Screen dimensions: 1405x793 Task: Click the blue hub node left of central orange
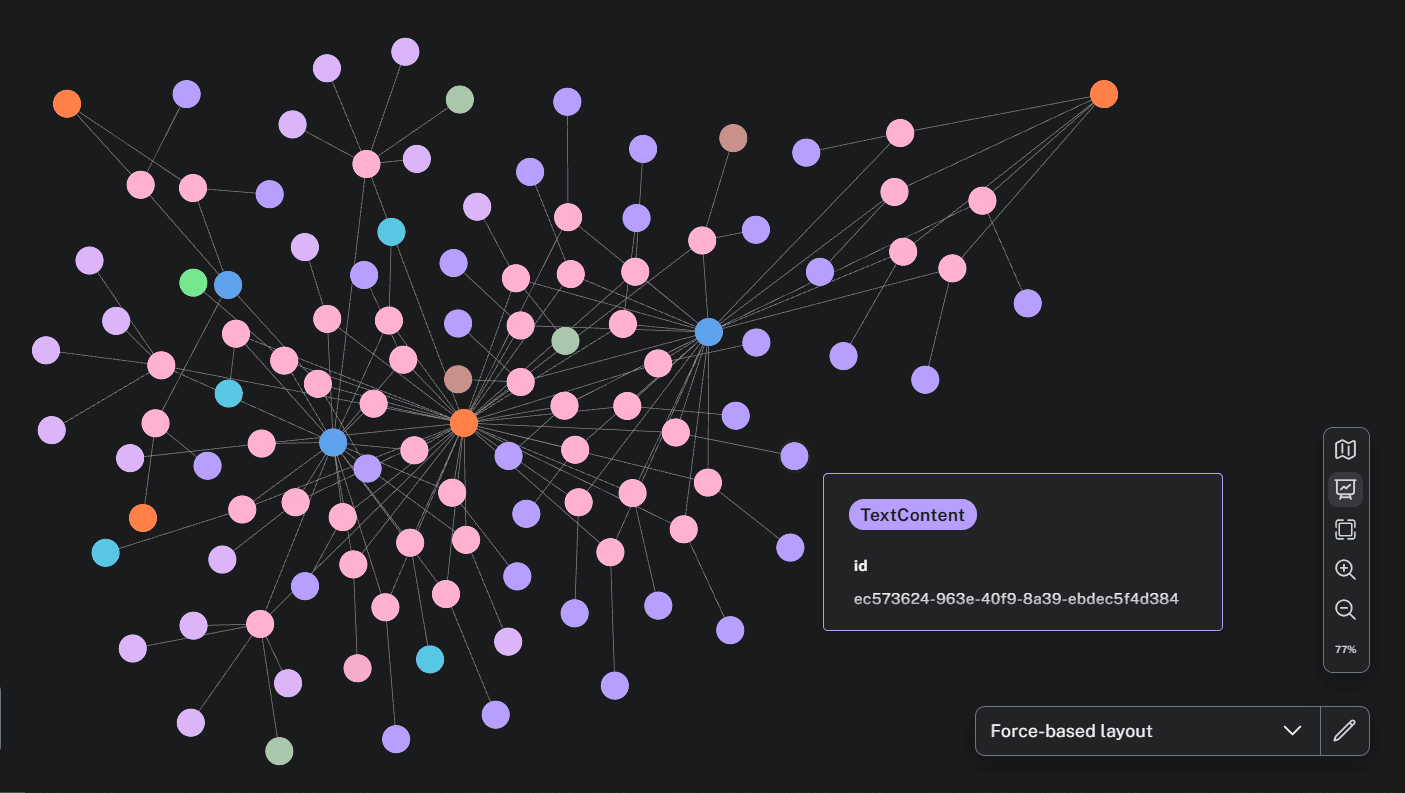point(333,442)
